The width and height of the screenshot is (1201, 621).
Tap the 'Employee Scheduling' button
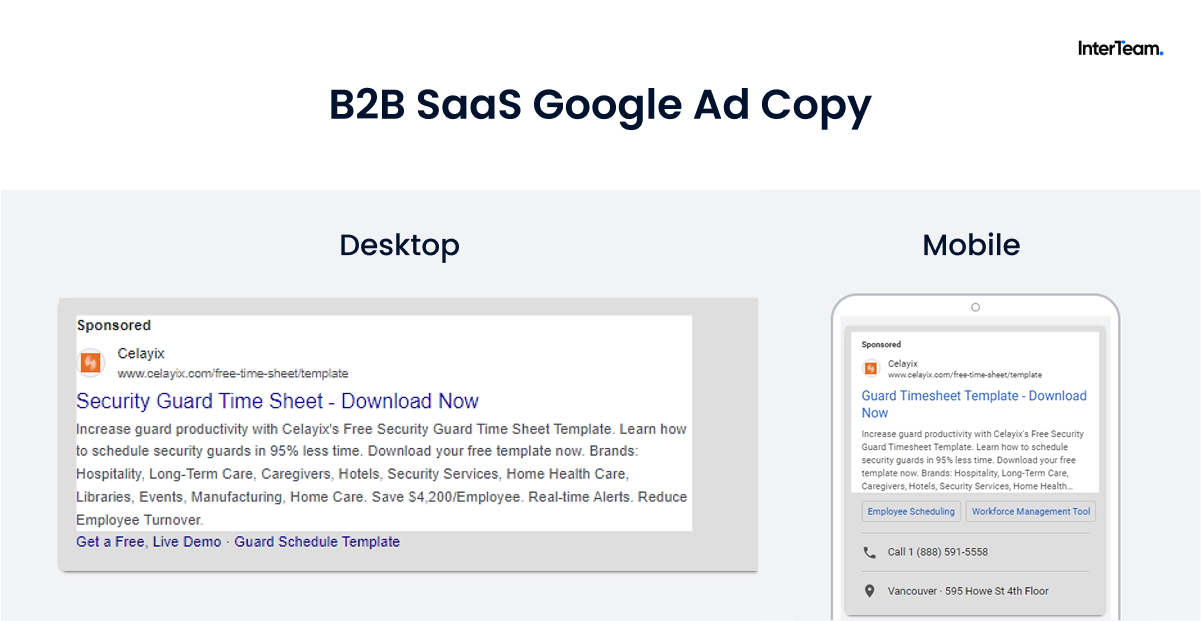[x=911, y=512]
